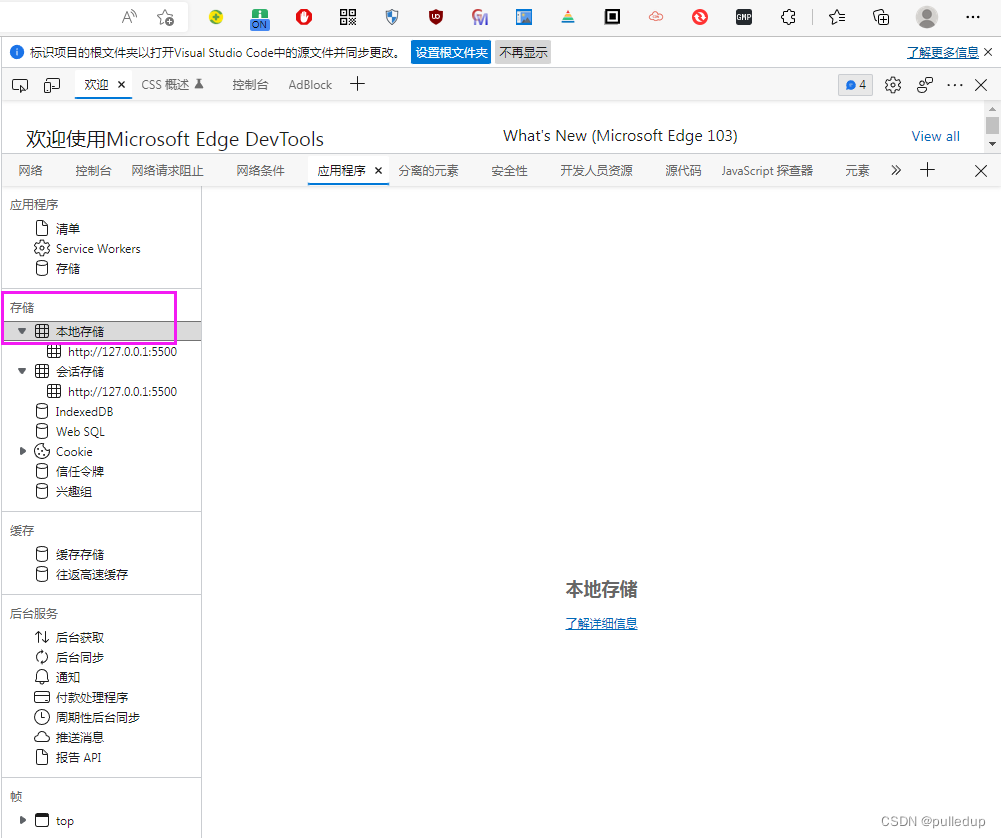The height and width of the screenshot is (838, 1001).
Task: Click the View all link
Action: pyautogui.click(x=935, y=136)
